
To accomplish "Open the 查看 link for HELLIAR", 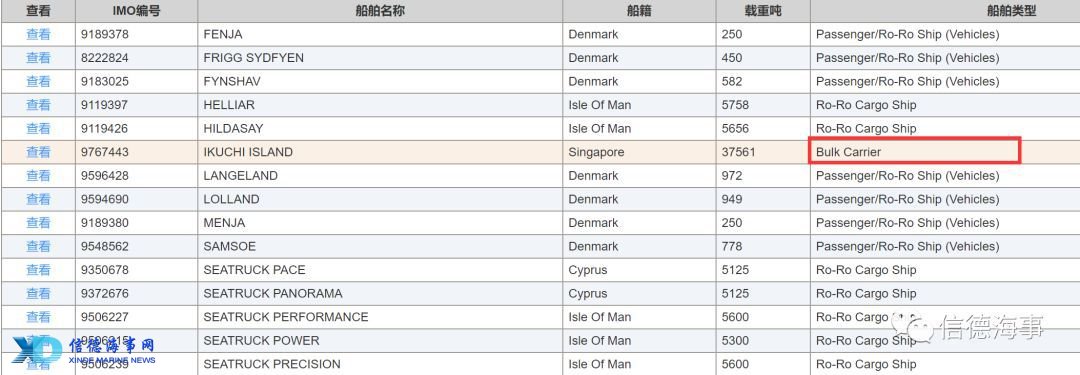I will 38,105.
